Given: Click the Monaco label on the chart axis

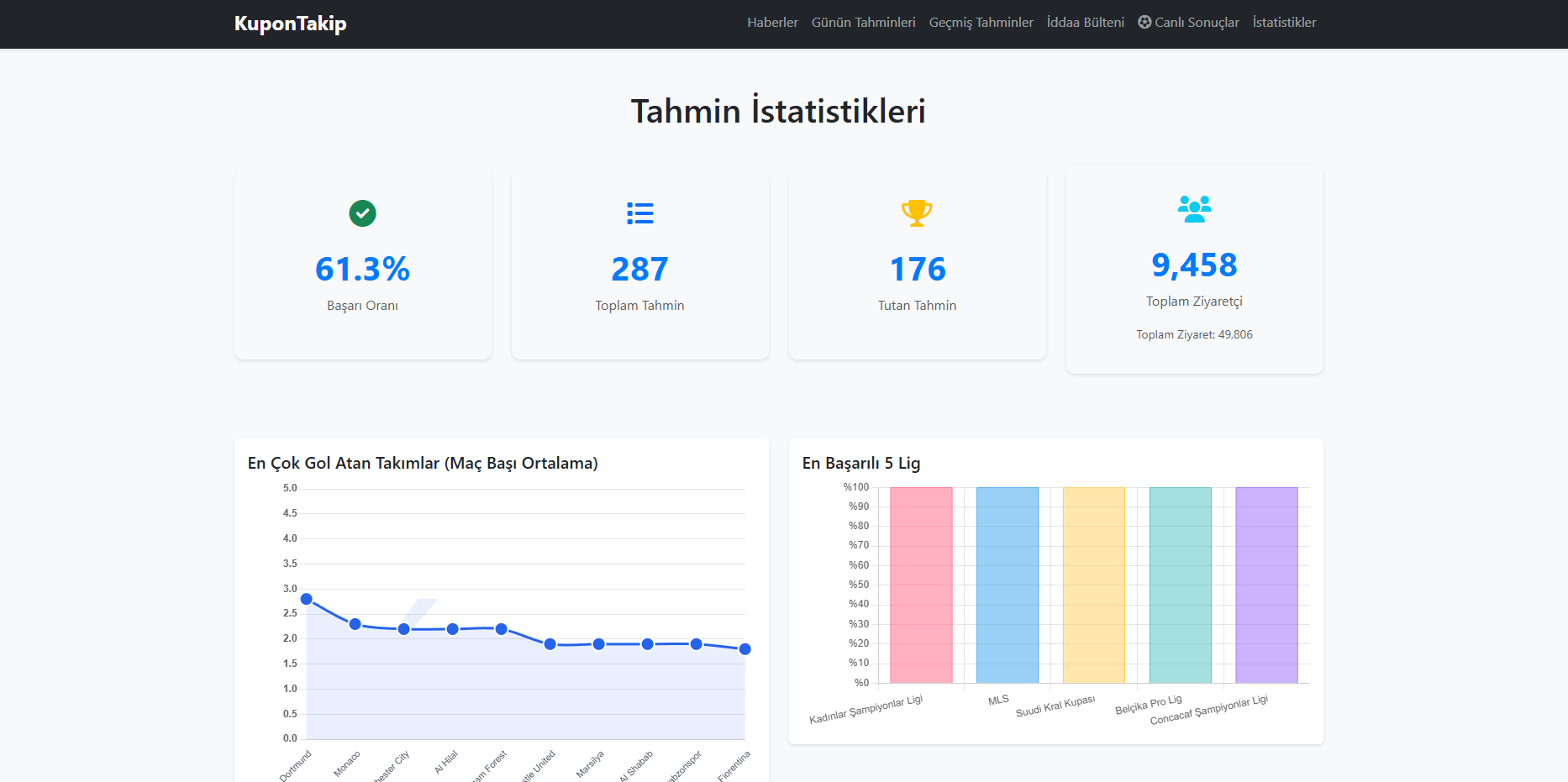Looking at the screenshot, I should [345, 762].
